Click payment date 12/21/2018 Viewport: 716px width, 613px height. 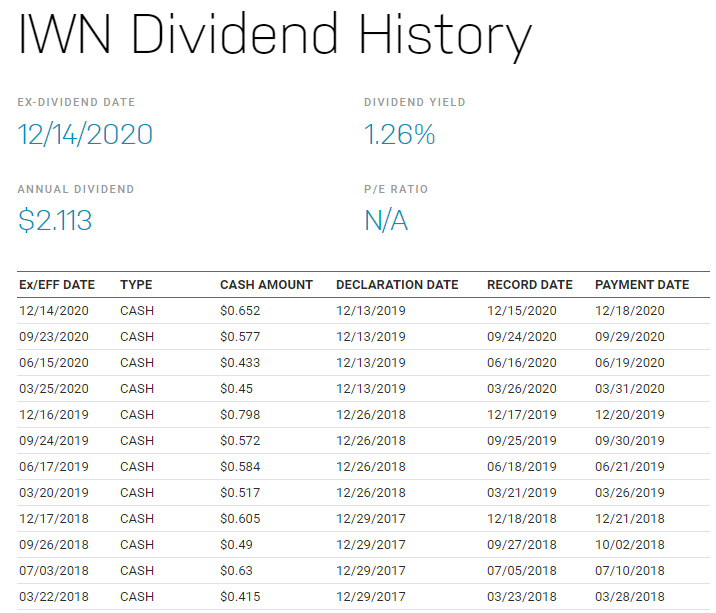(630, 519)
